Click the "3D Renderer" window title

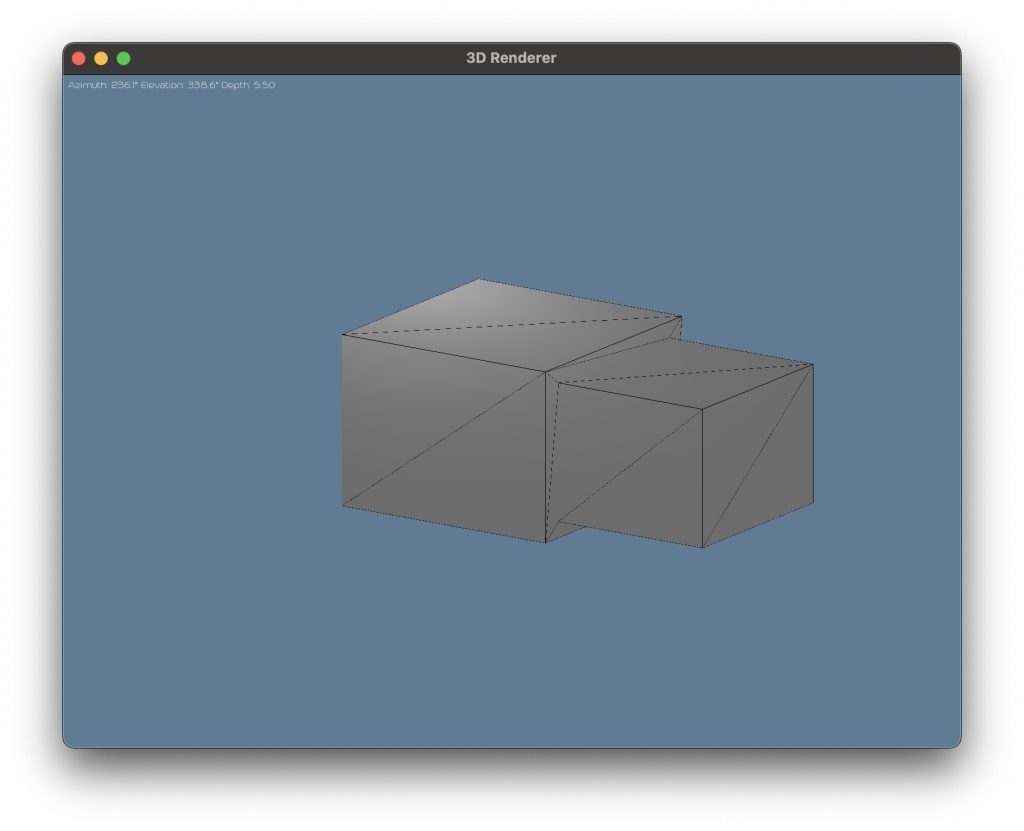point(511,58)
